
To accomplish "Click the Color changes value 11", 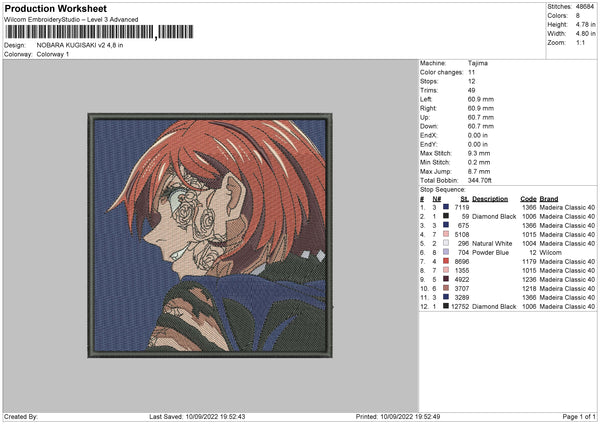I will click(x=471, y=72).
